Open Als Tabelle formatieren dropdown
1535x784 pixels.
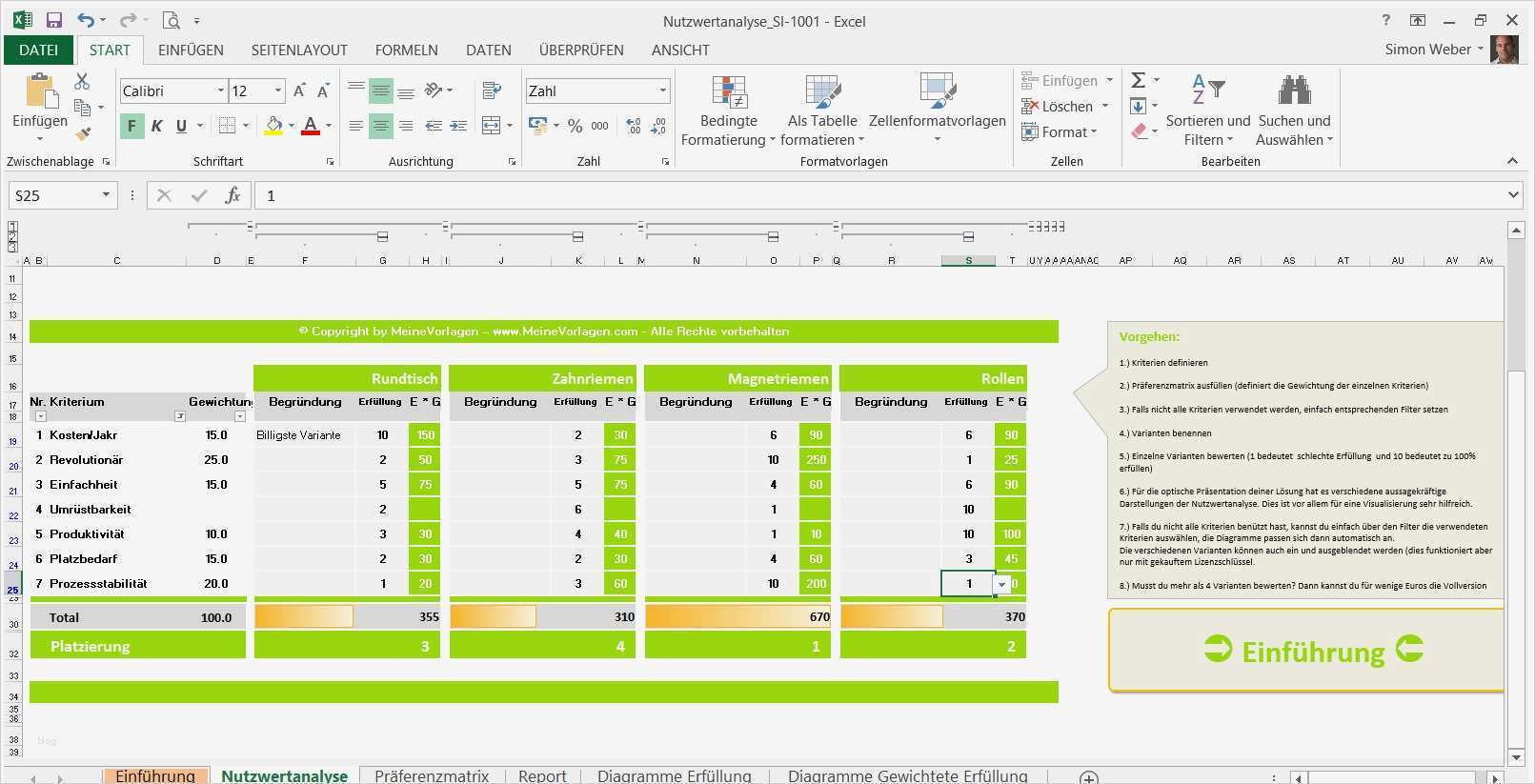pos(822,111)
